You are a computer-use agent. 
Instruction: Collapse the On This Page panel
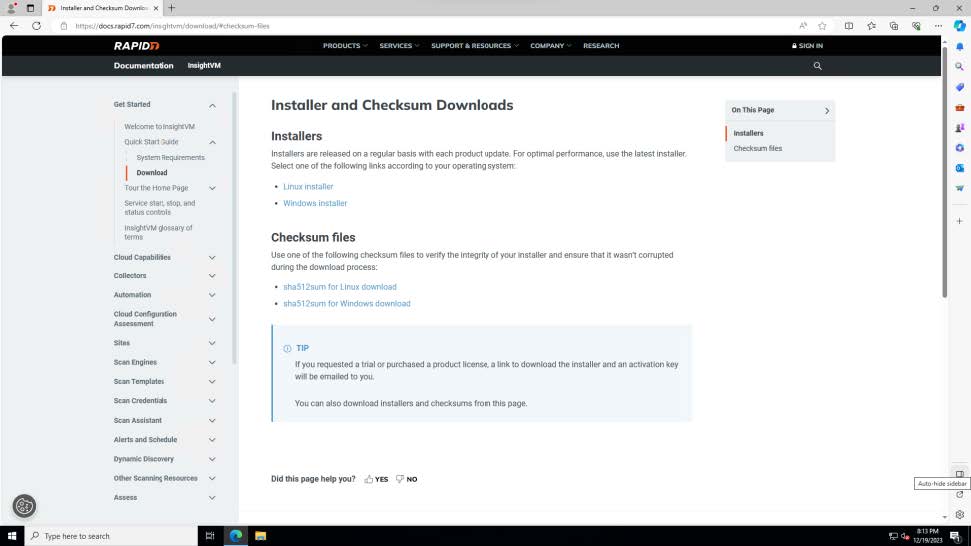[x=827, y=111]
